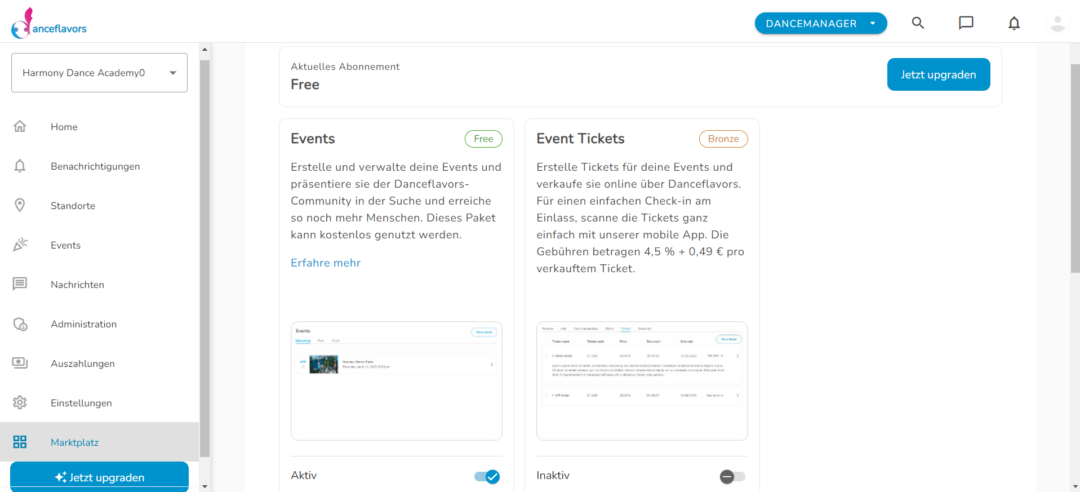This screenshot has height=492, width=1080.
Task: Click the Administration shield icon
Action: [19, 324]
